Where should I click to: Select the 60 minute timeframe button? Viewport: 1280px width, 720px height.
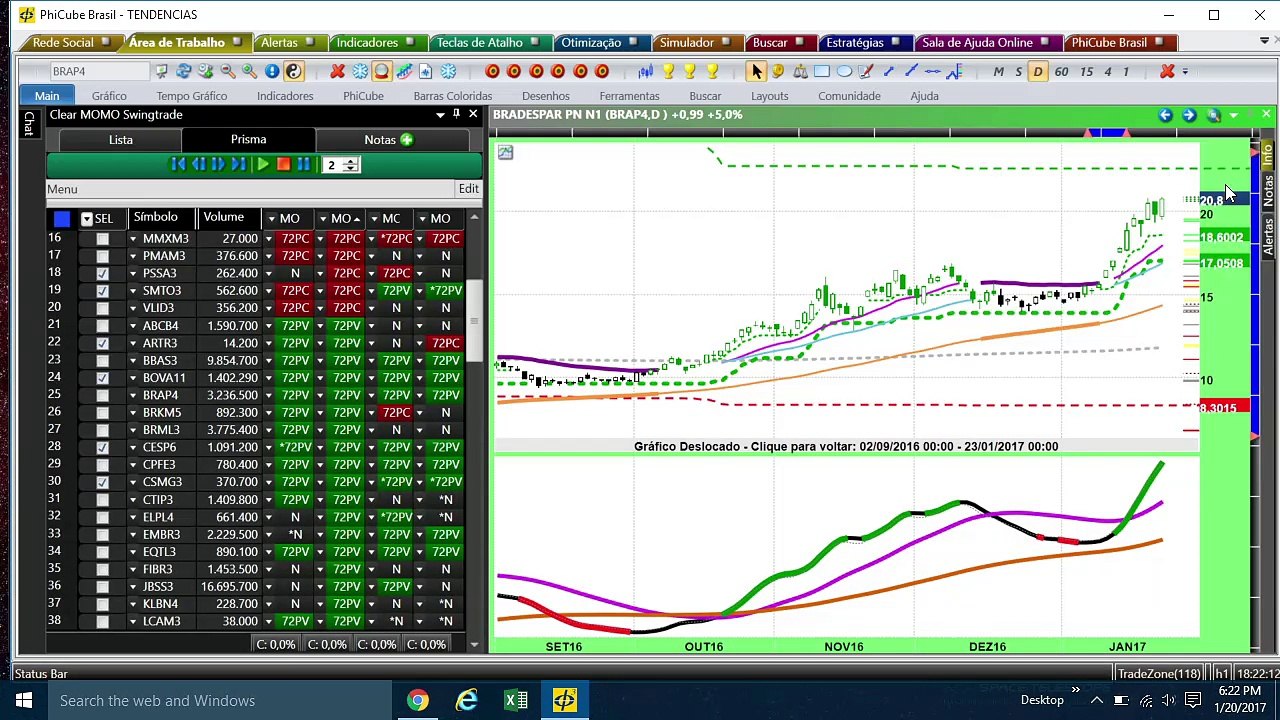1061,71
